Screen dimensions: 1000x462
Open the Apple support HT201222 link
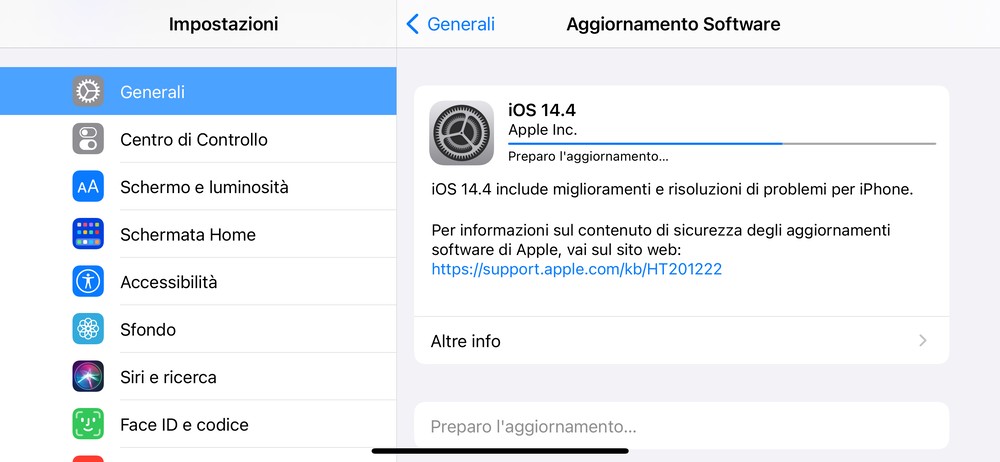[576, 269]
